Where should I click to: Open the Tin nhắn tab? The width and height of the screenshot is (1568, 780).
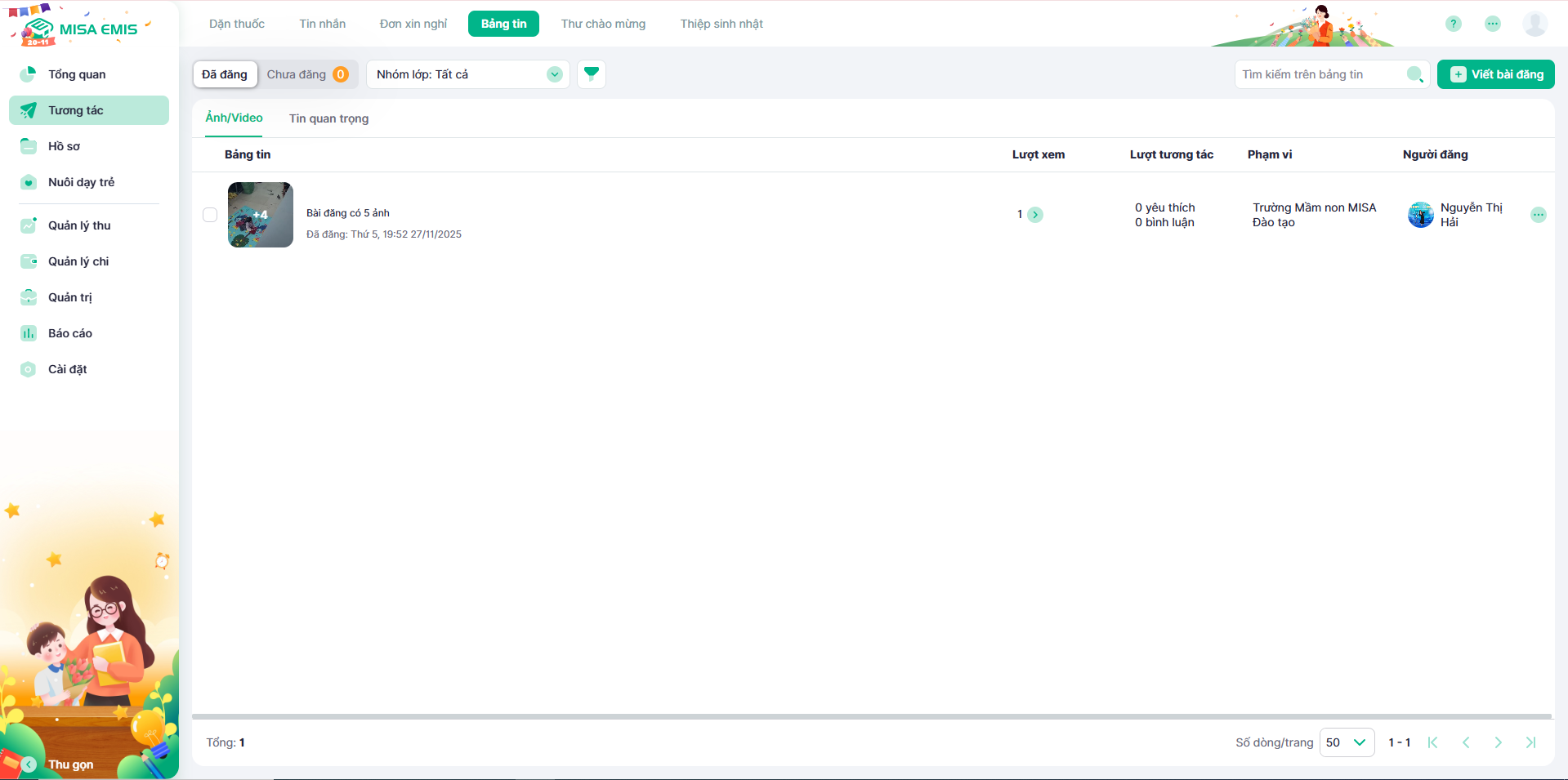tap(322, 24)
